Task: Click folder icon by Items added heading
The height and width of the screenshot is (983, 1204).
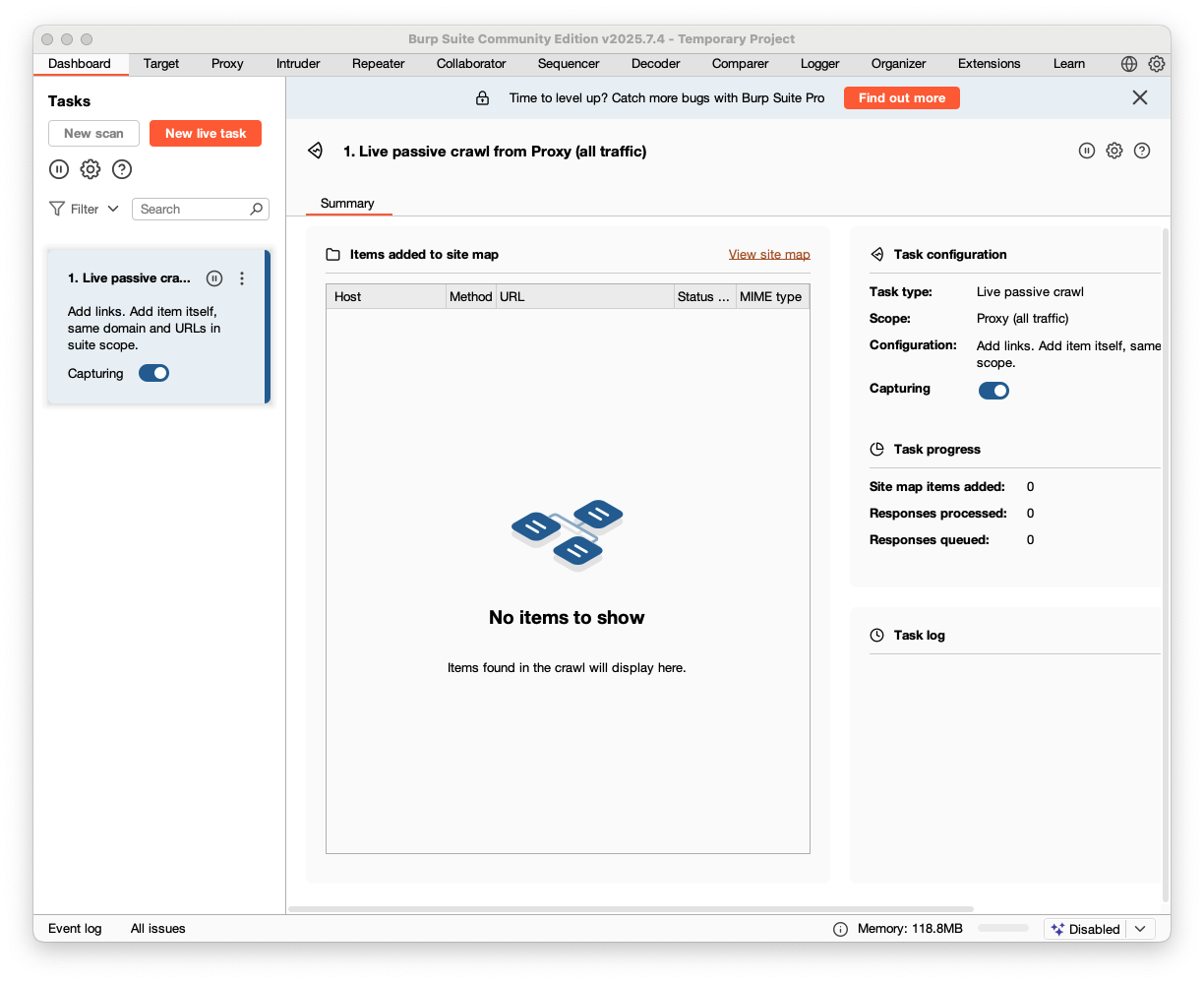Action: [x=333, y=254]
